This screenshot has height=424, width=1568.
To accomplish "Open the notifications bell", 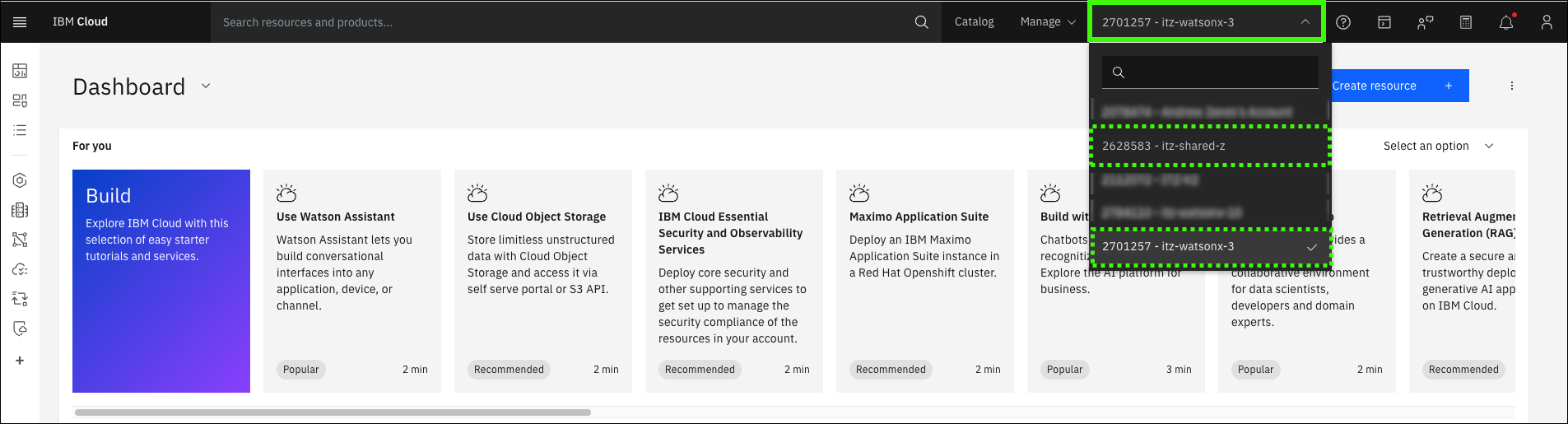I will coord(1506,22).
